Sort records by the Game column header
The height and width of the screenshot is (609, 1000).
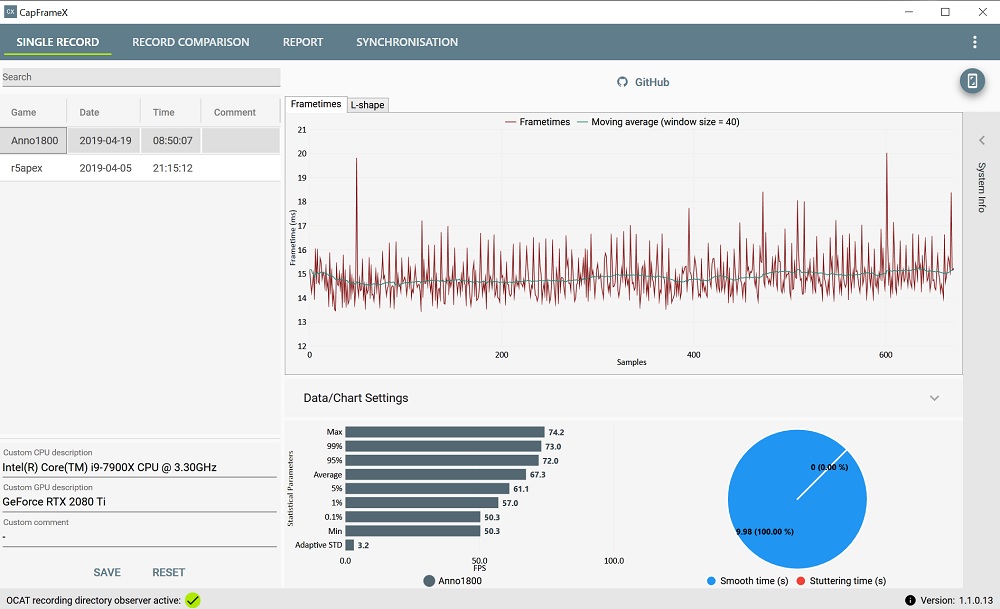click(x=24, y=112)
